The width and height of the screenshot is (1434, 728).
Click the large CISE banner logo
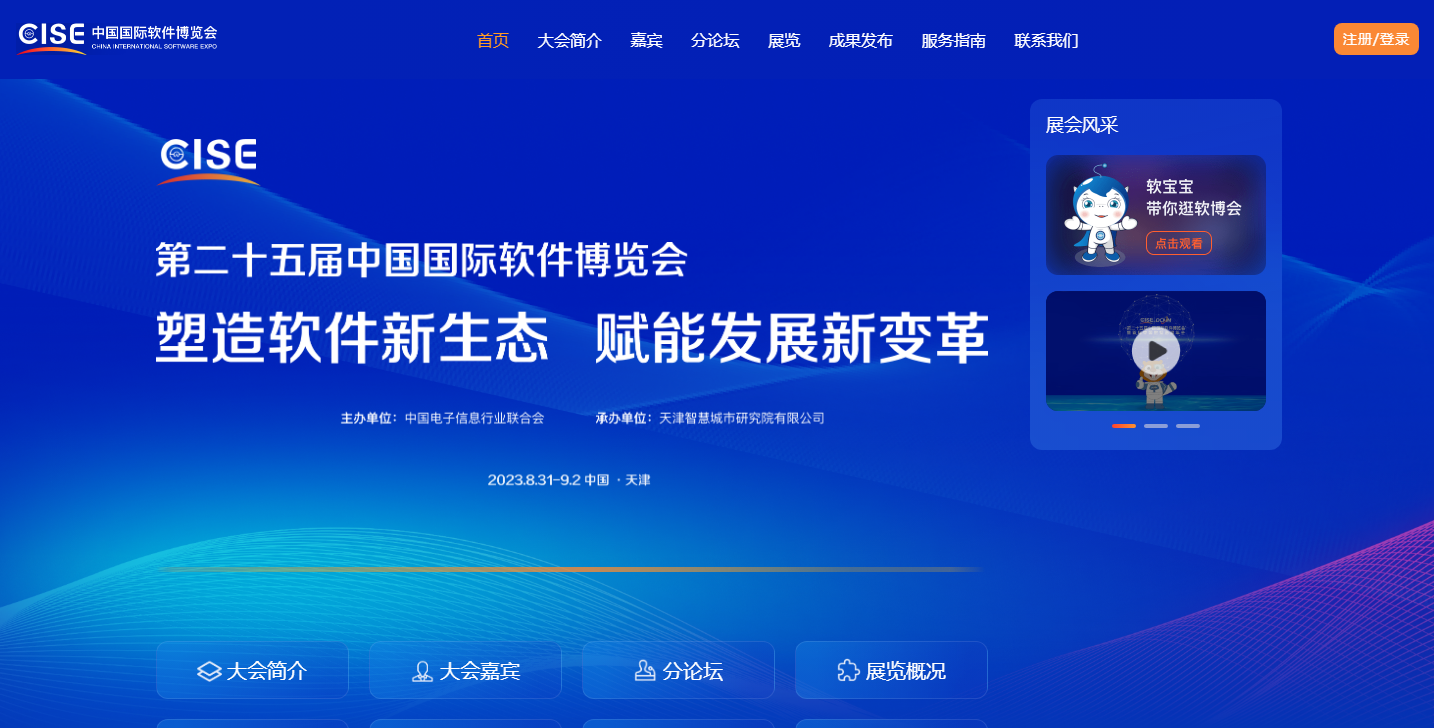209,161
